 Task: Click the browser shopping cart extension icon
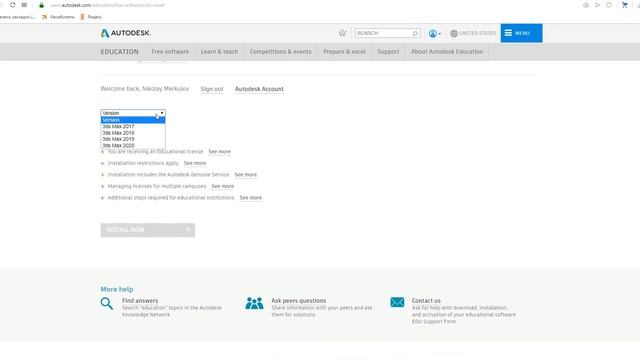624,5
